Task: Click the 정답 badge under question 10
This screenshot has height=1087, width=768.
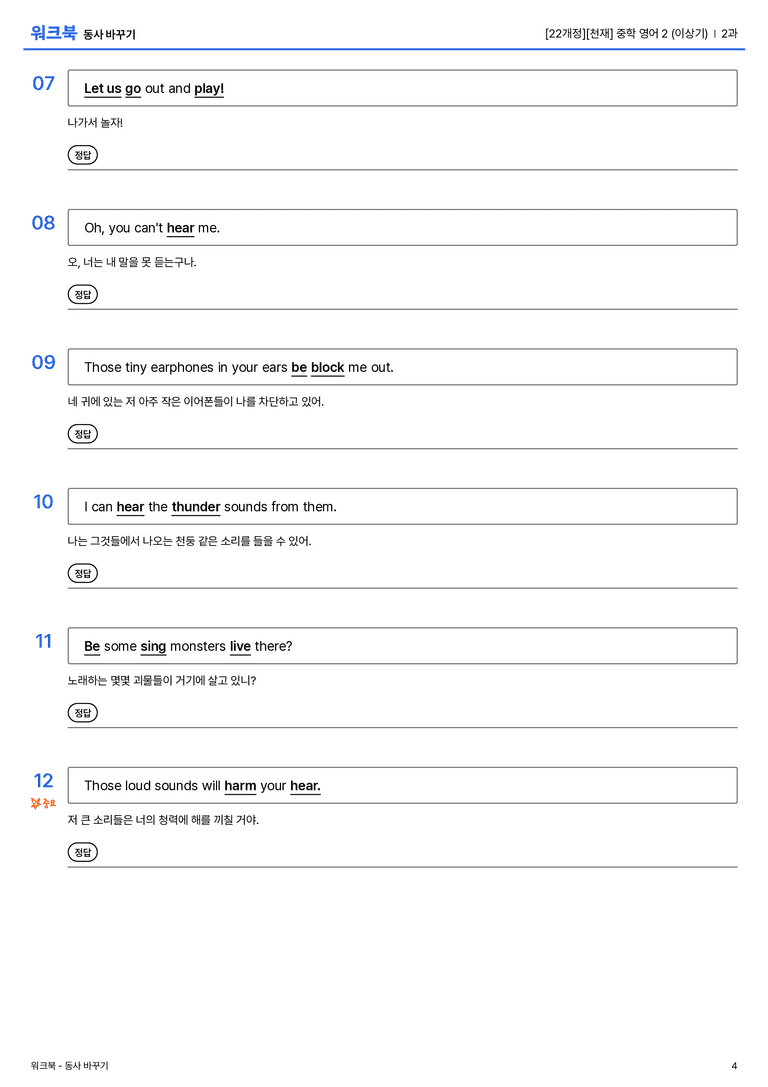Action: point(82,573)
